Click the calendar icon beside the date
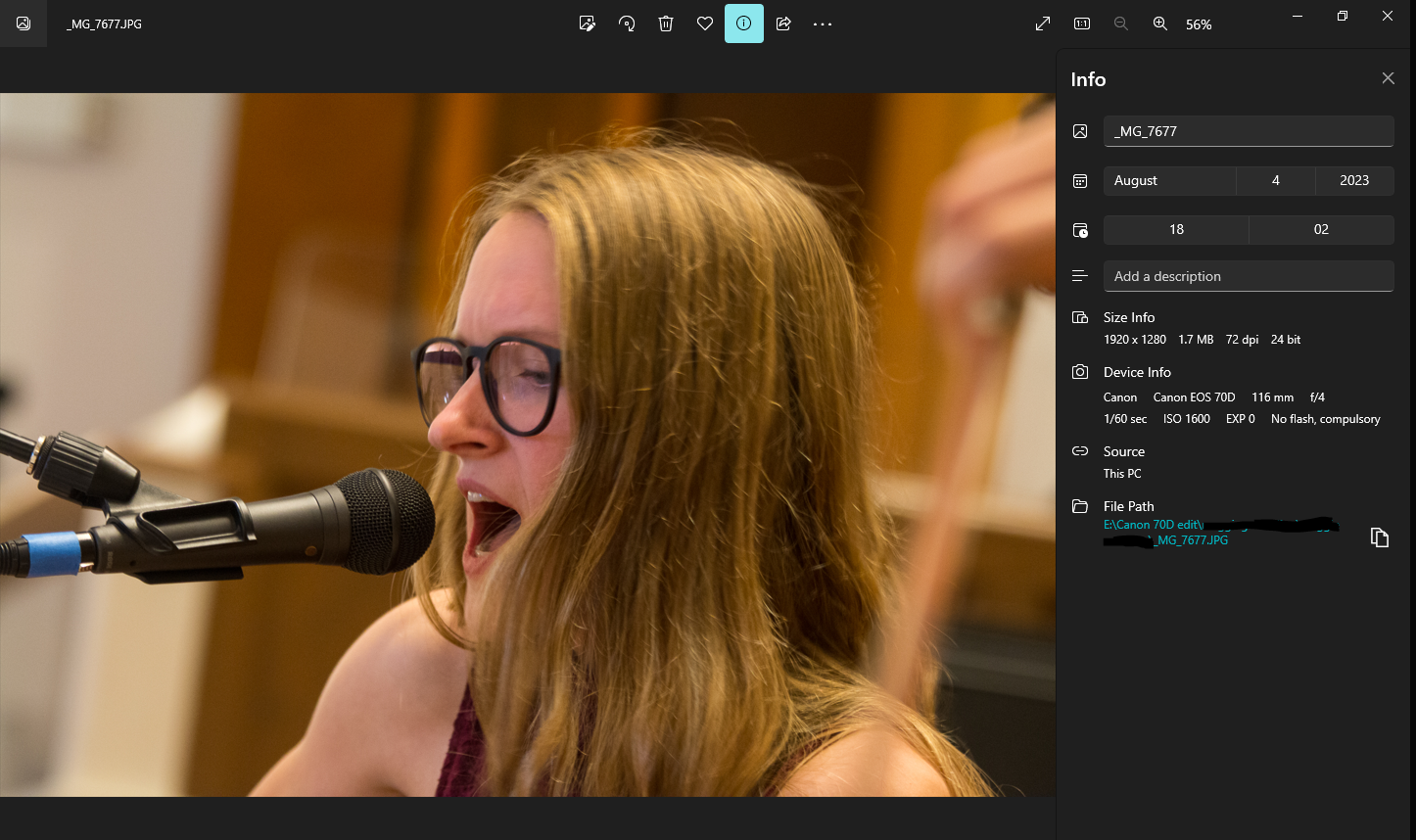This screenshot has width=1416, height=840. point(1080,181)
